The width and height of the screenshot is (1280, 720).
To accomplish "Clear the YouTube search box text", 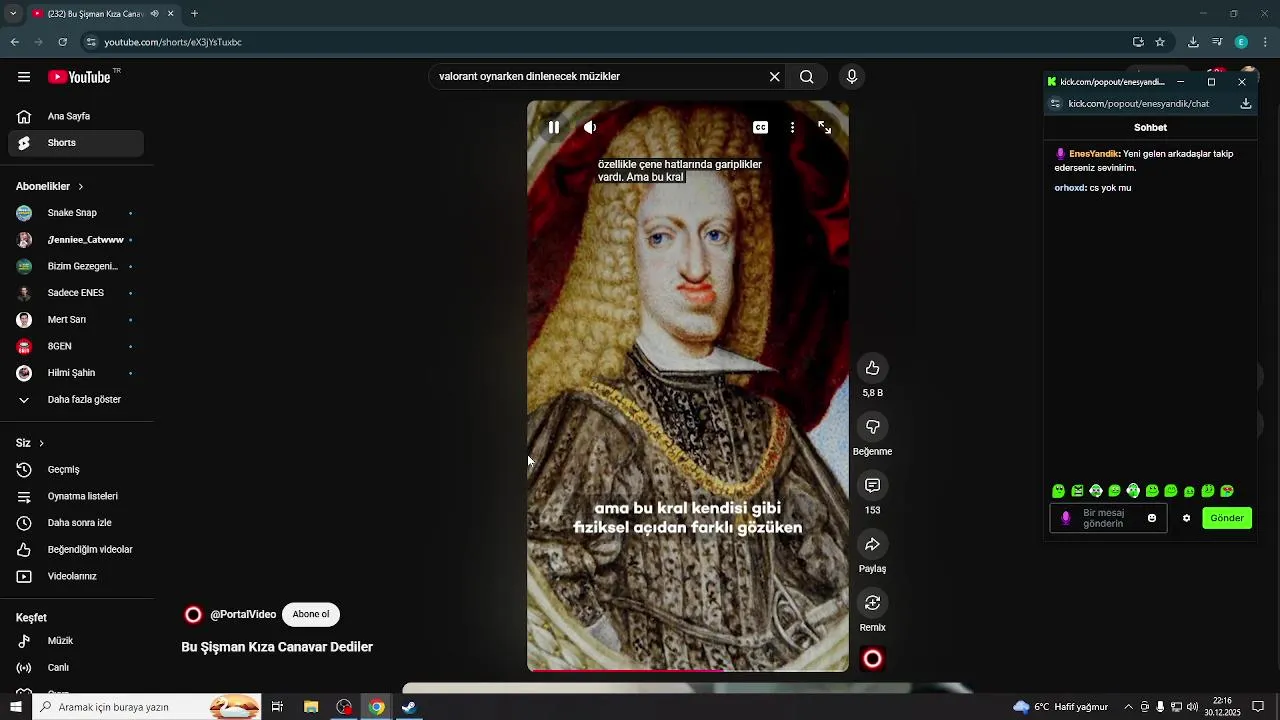I will click(x=774, y=77).
